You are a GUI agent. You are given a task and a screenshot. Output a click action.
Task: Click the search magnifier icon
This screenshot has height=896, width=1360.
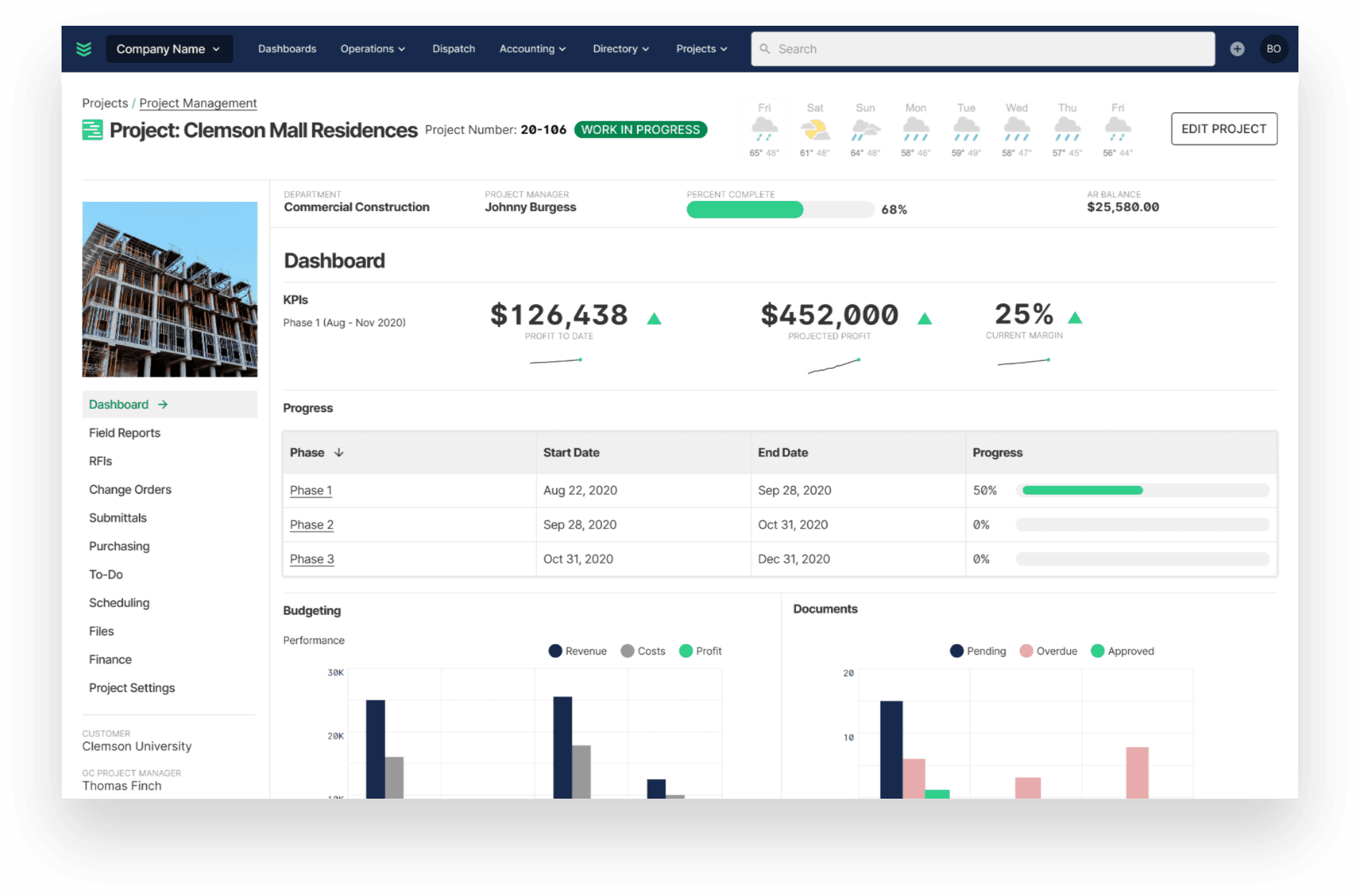764,49
